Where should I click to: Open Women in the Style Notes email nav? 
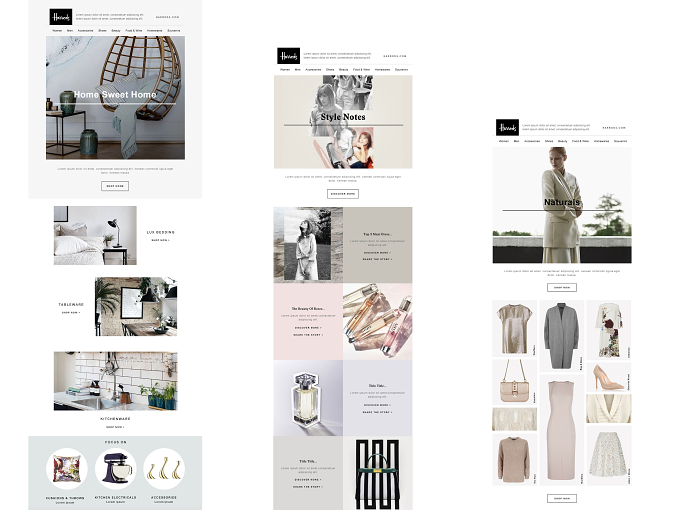285,69
